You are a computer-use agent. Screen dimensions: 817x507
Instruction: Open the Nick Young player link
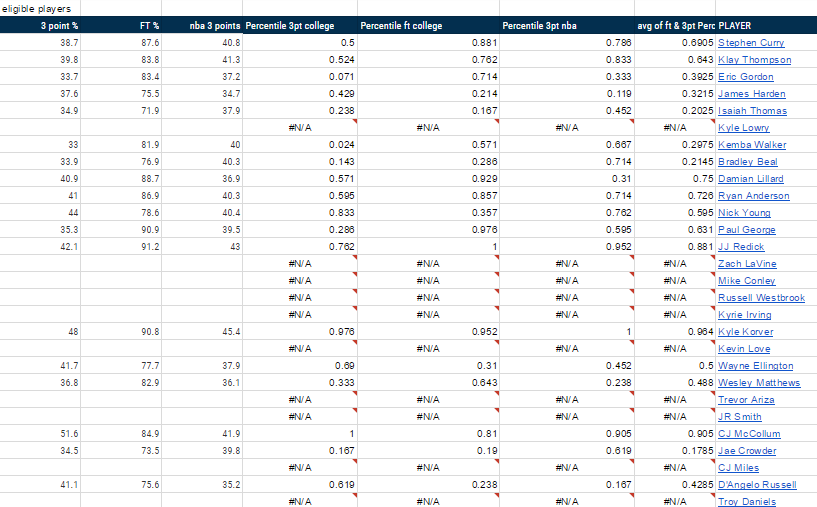tap(744, 213)
